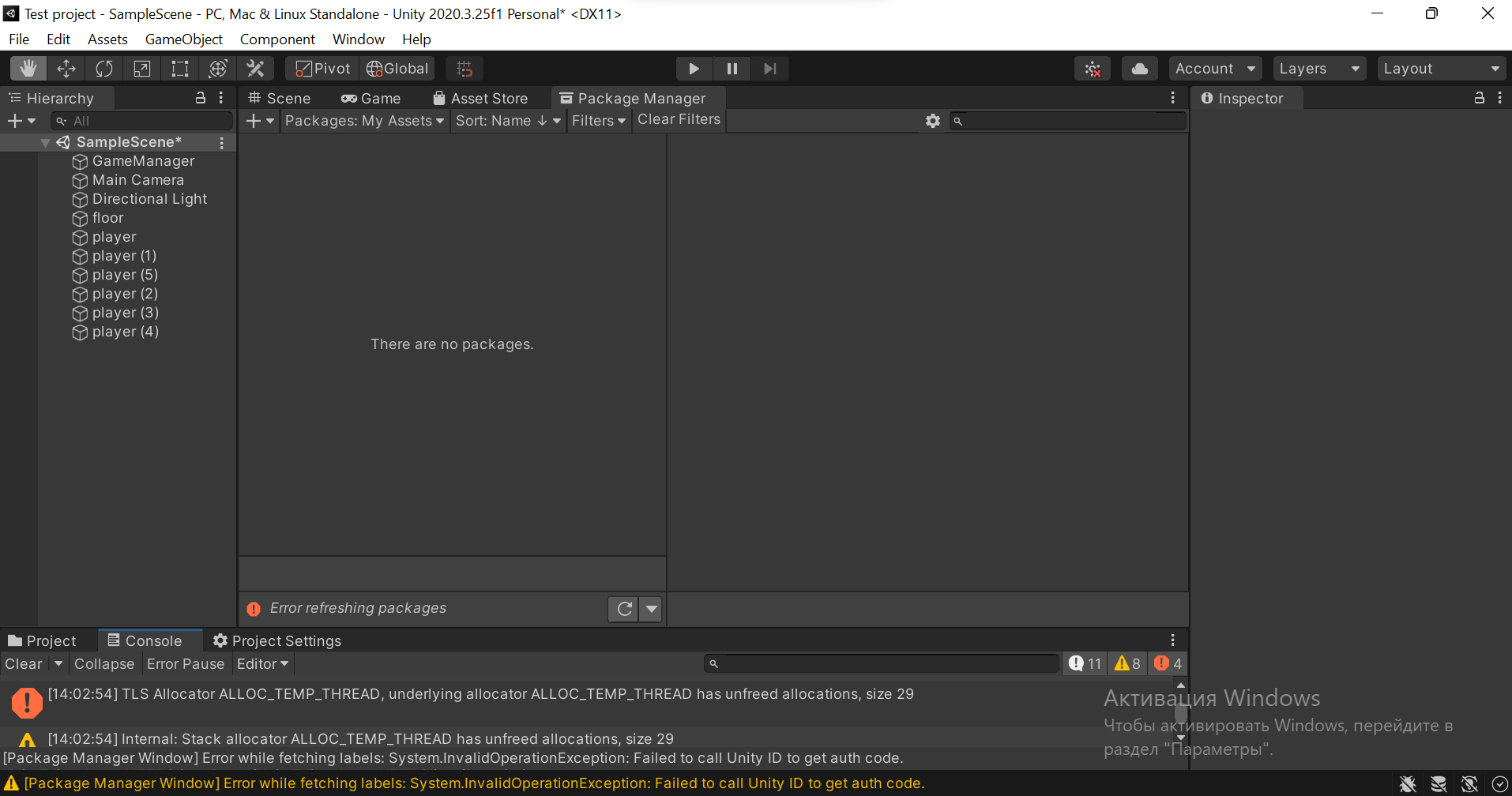
Task: Toggle the errors count filter
Action: pyautogui.click(x=1168, y=663)
